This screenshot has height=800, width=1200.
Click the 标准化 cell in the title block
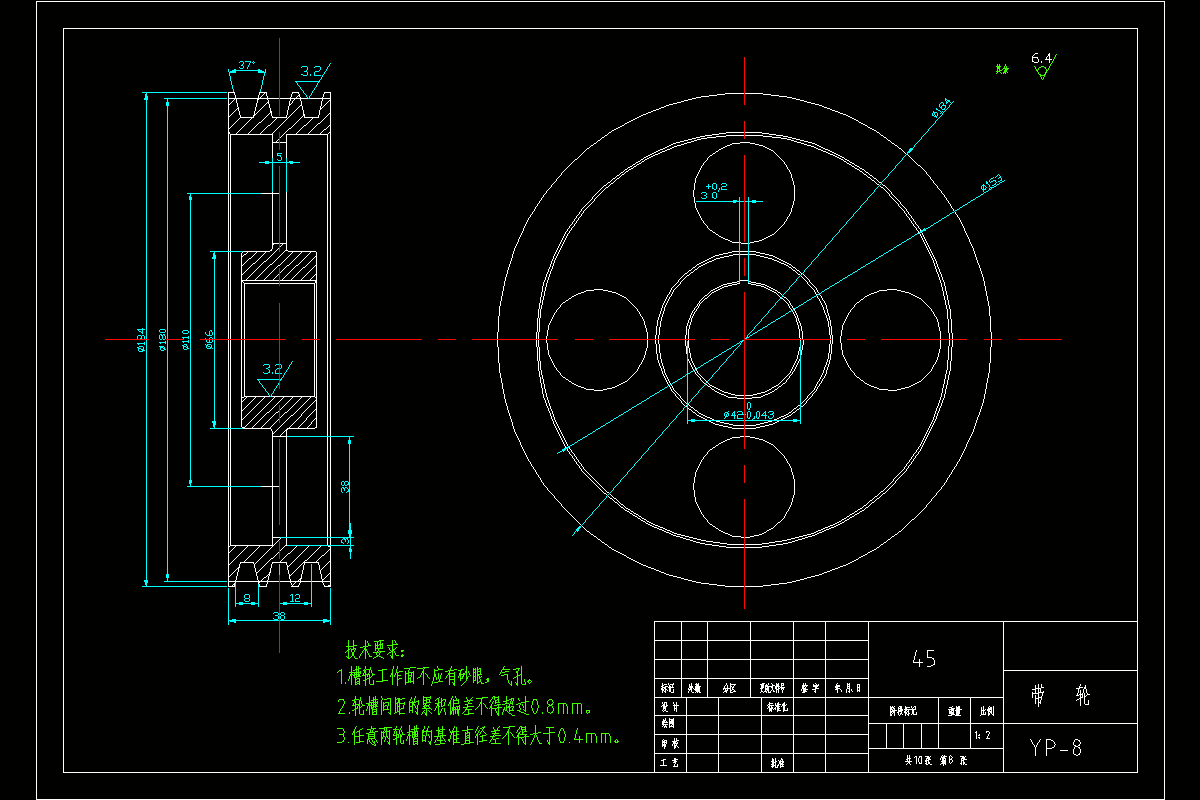click(x=777, y=705)
